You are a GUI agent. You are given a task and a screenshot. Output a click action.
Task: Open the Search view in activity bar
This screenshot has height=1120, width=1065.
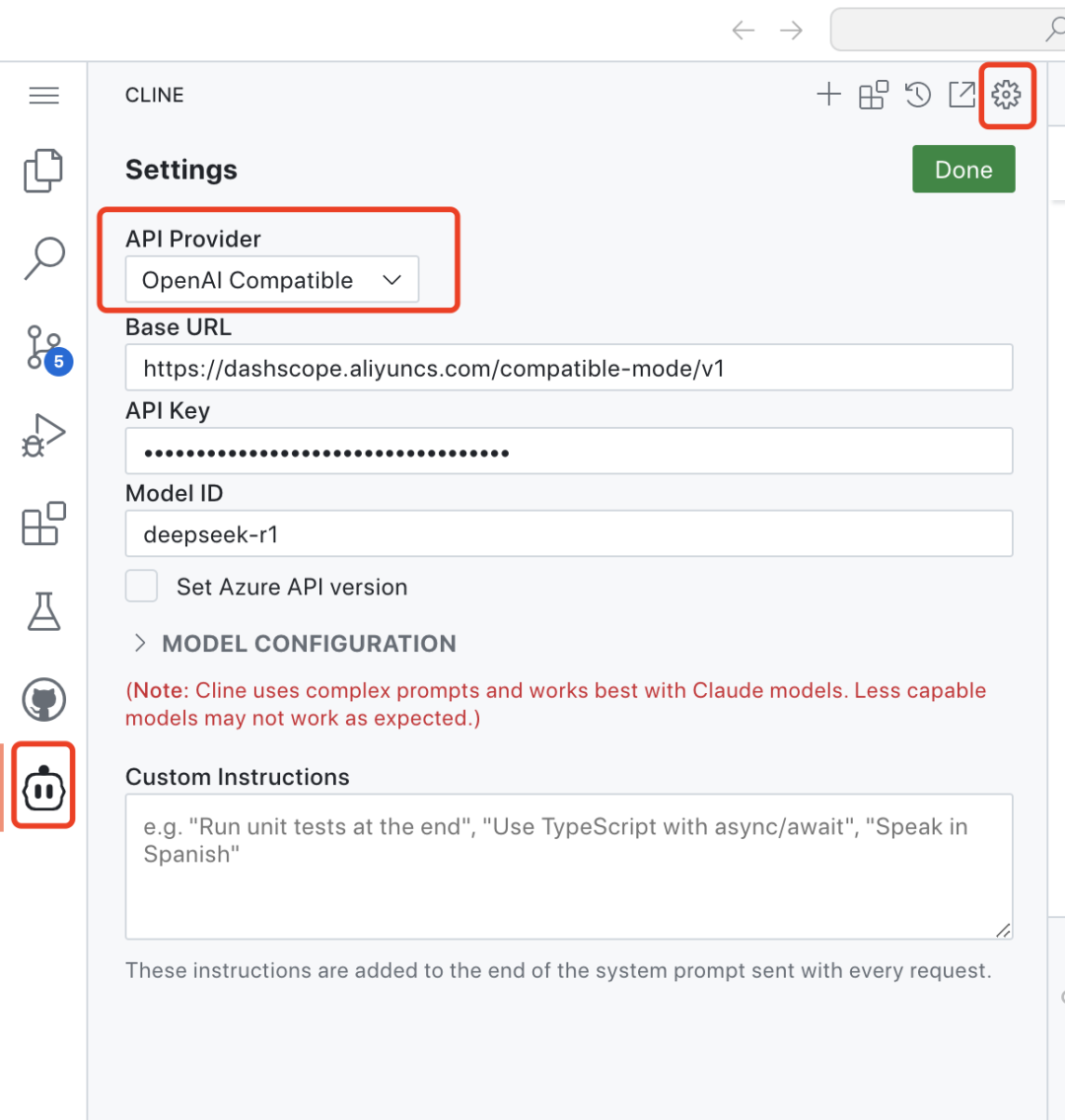[x=43, y=258]
